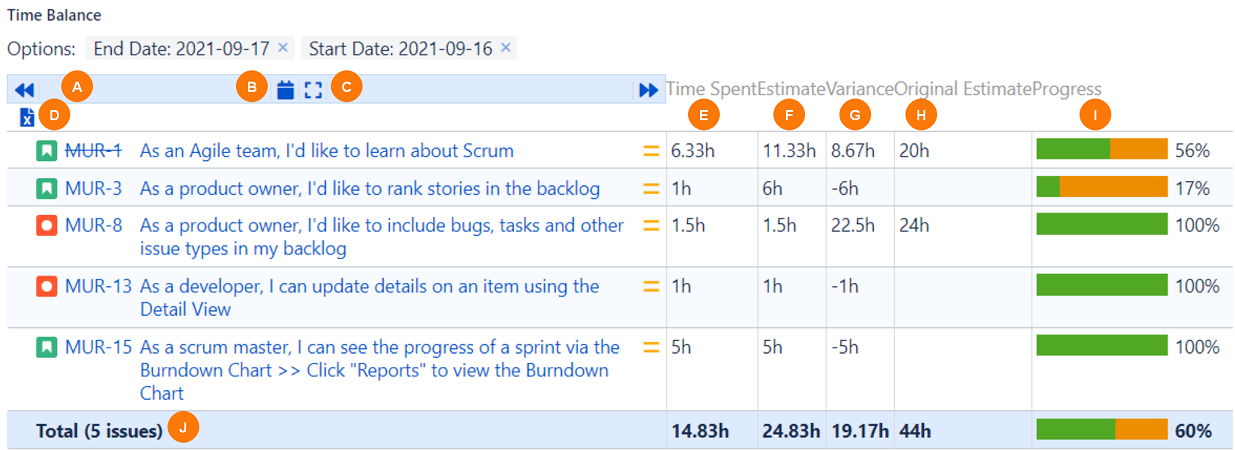This screenshot has width=1235, height=450.
Task: Click the MUR-1 progress bar at 56%
Action: click(1101, 150)
